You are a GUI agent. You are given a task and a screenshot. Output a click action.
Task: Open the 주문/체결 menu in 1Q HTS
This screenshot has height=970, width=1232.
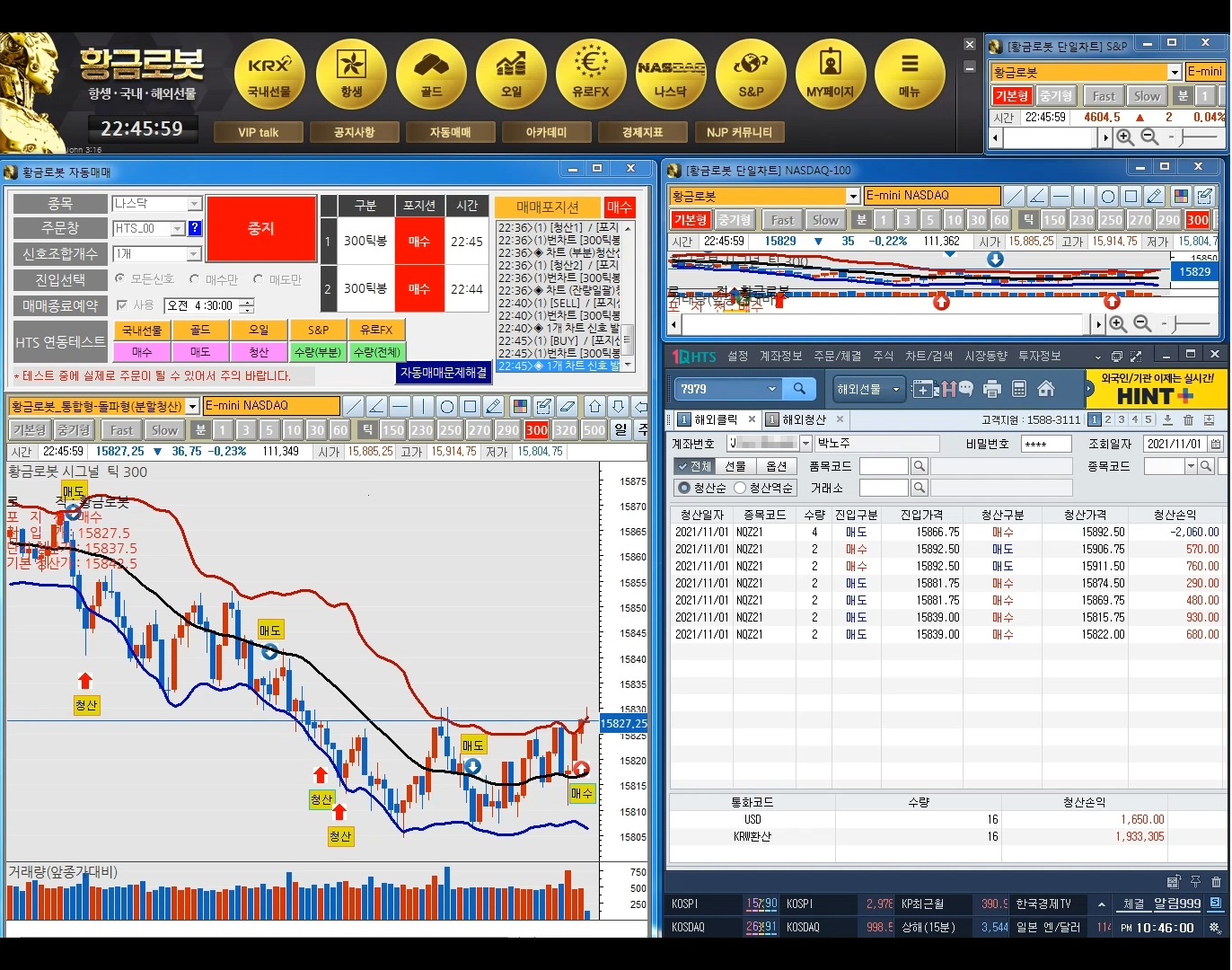[837, 357]
